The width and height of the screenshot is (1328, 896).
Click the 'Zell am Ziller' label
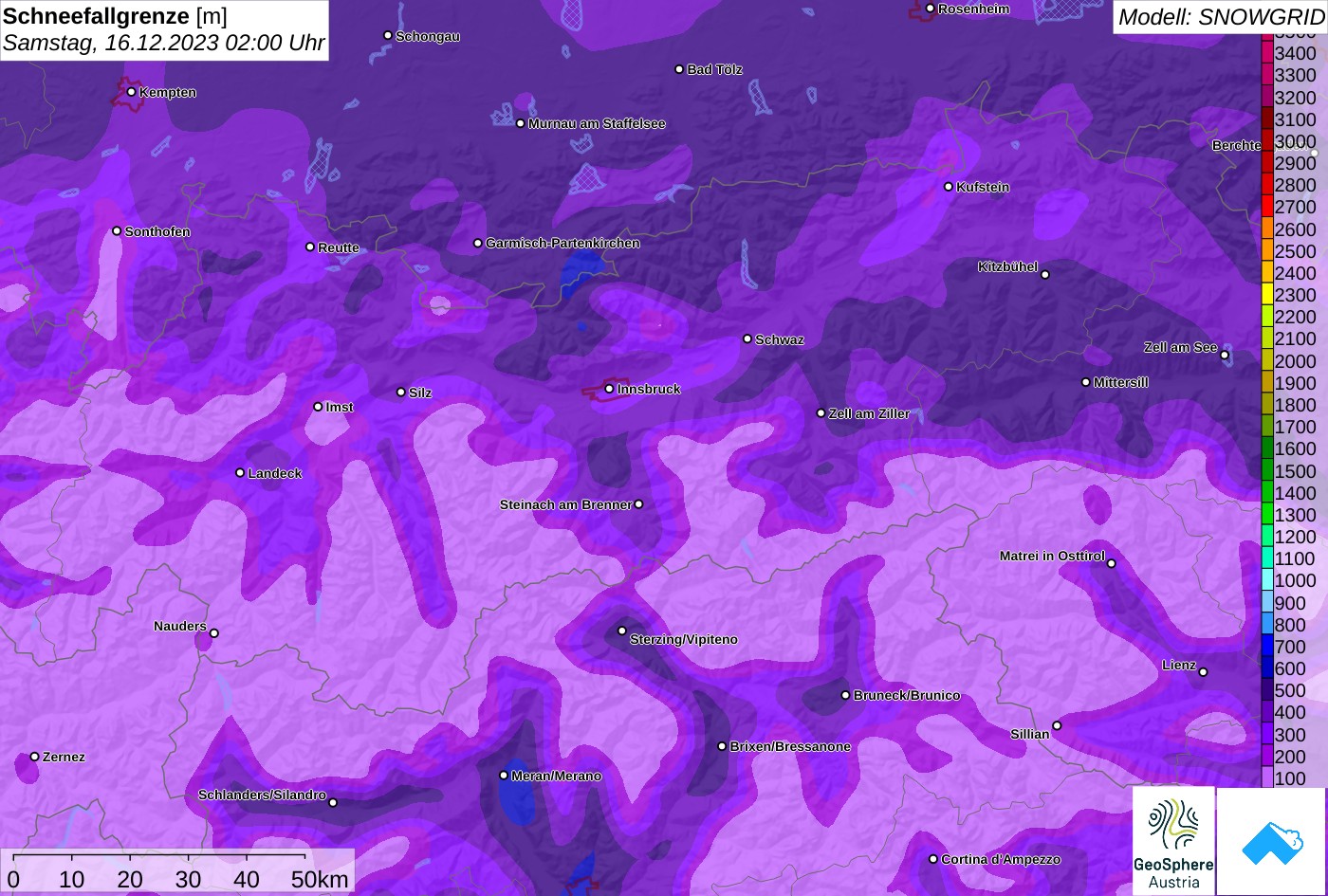[869, 413]
